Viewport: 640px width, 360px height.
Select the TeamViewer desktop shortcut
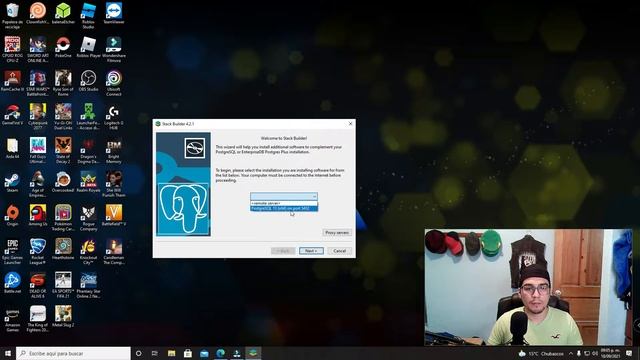pos(114,13)
